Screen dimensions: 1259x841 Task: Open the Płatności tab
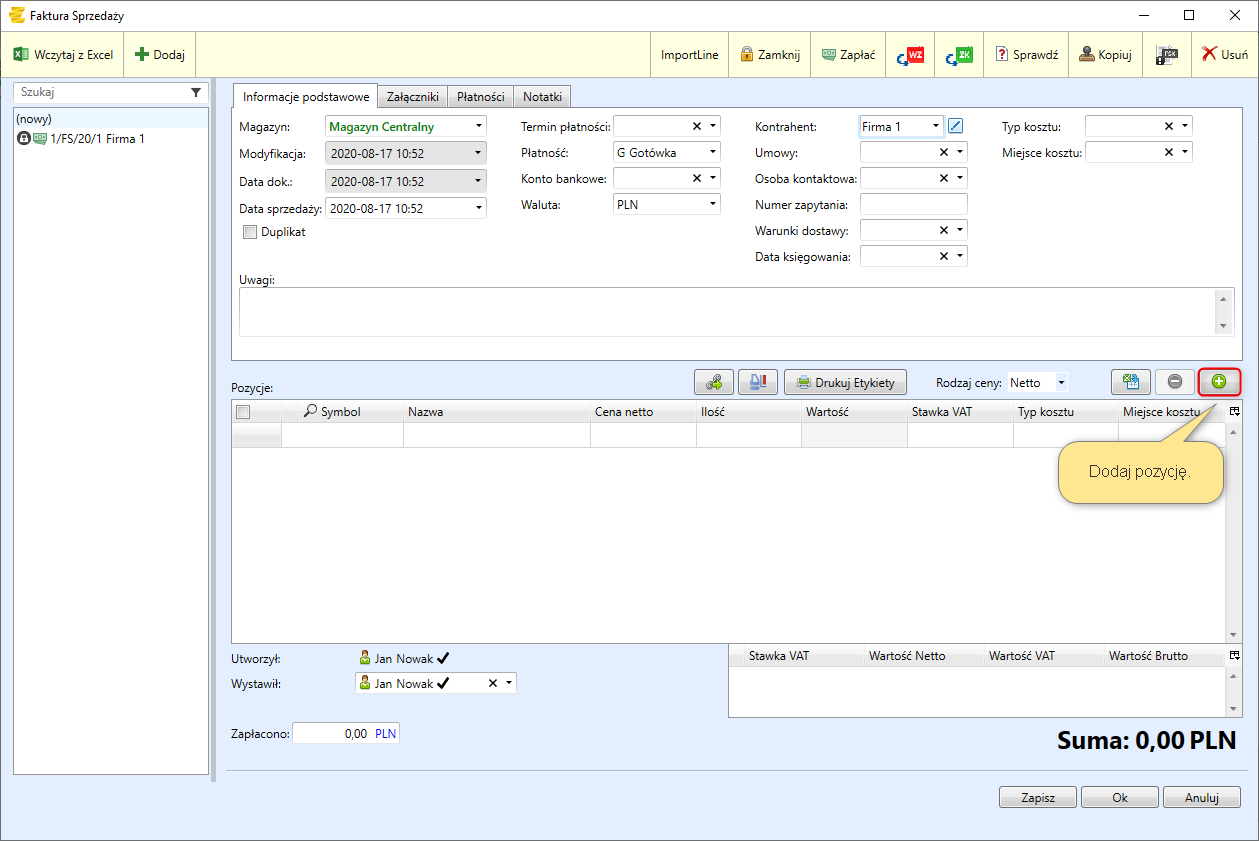point(481,97)
